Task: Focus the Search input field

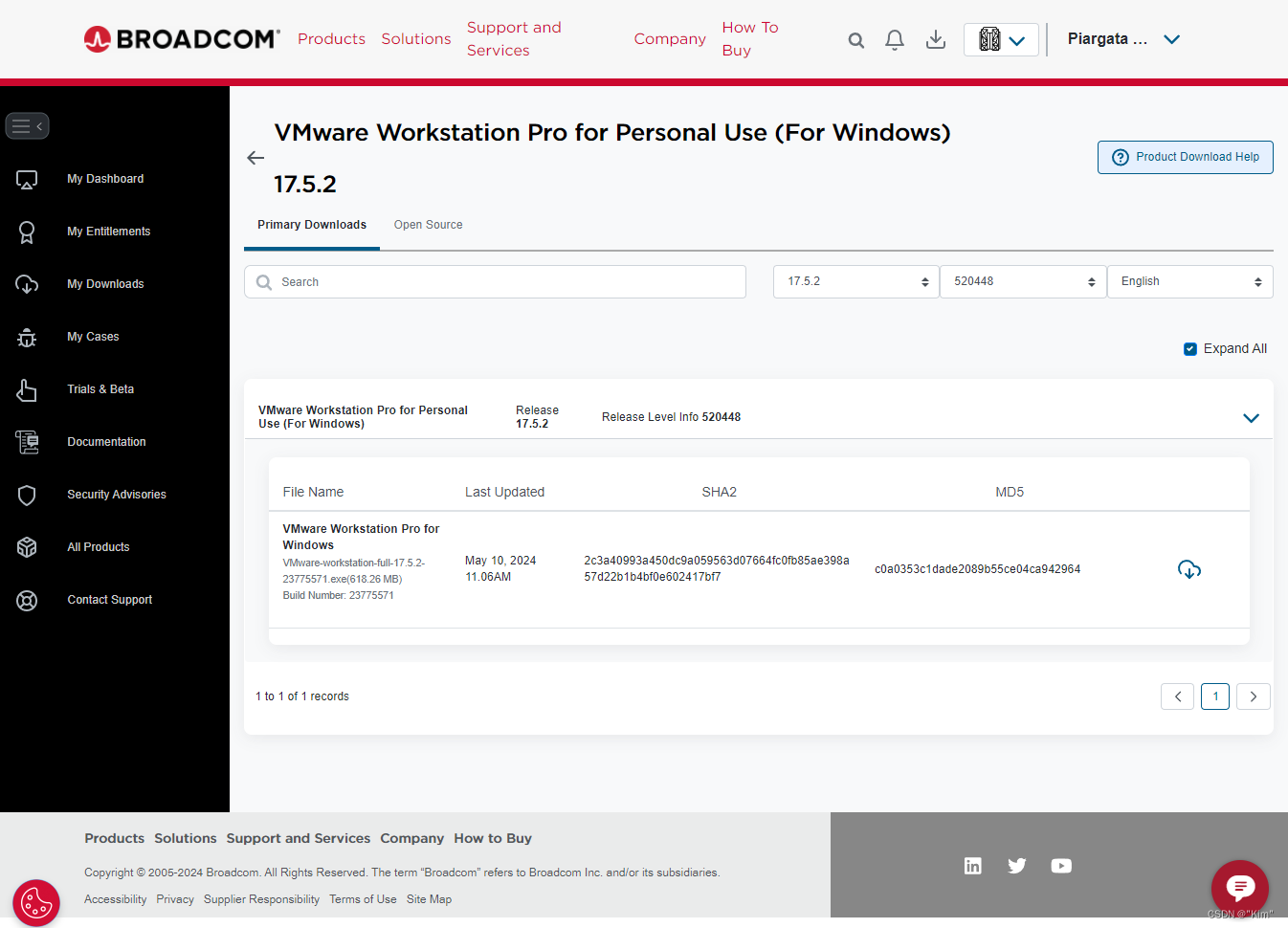Action: click(495, 281)
